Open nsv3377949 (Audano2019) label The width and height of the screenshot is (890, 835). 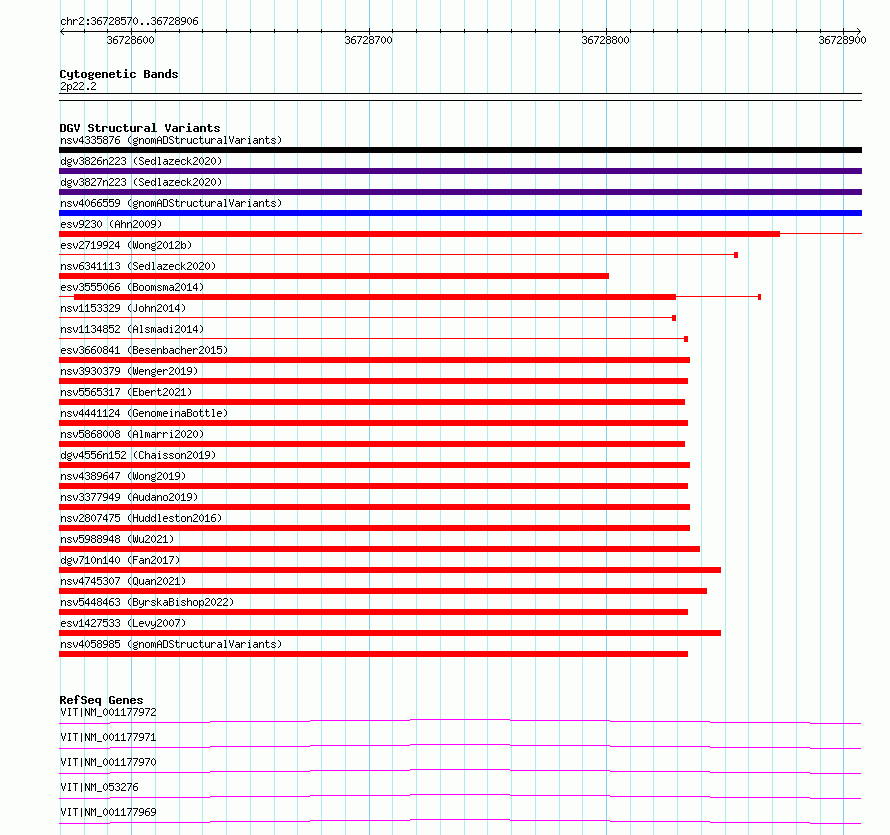point(129,497)
